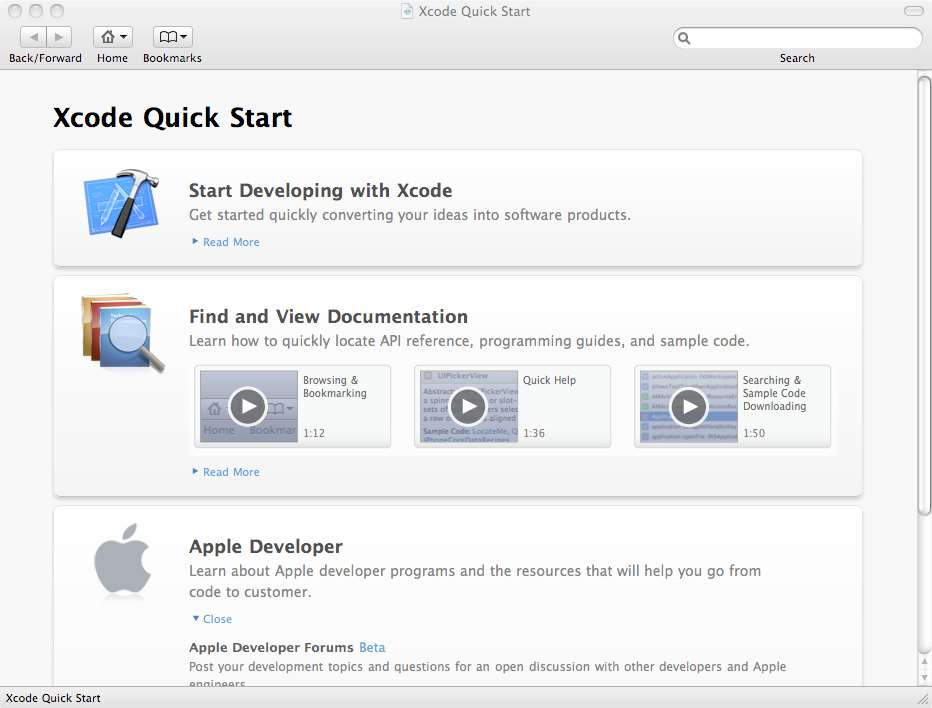
Task: Play the Browsing & Bookmarking video
Action: click(x=247, y=406)
